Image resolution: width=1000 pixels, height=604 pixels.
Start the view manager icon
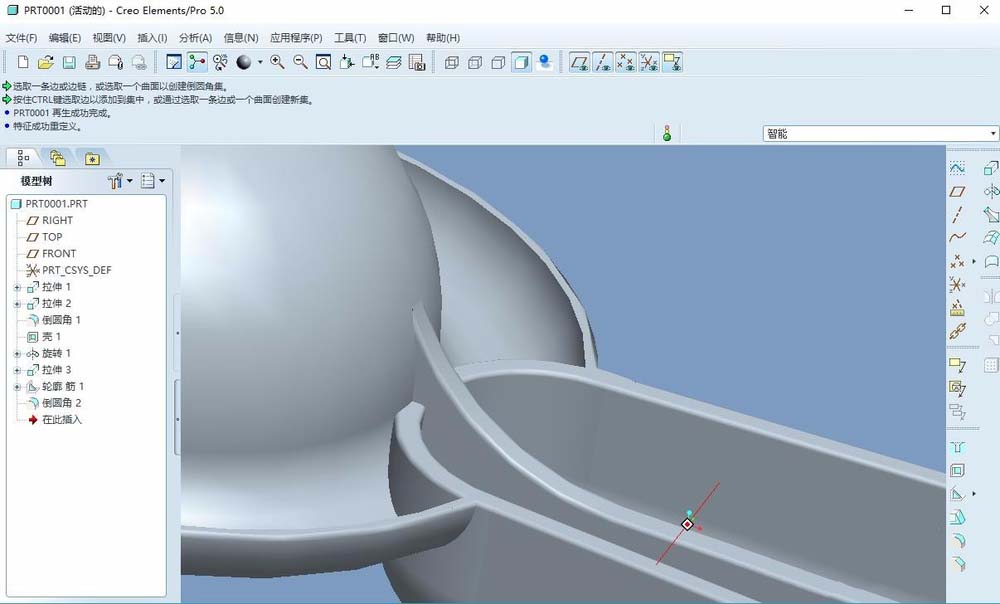click(416, 62)
